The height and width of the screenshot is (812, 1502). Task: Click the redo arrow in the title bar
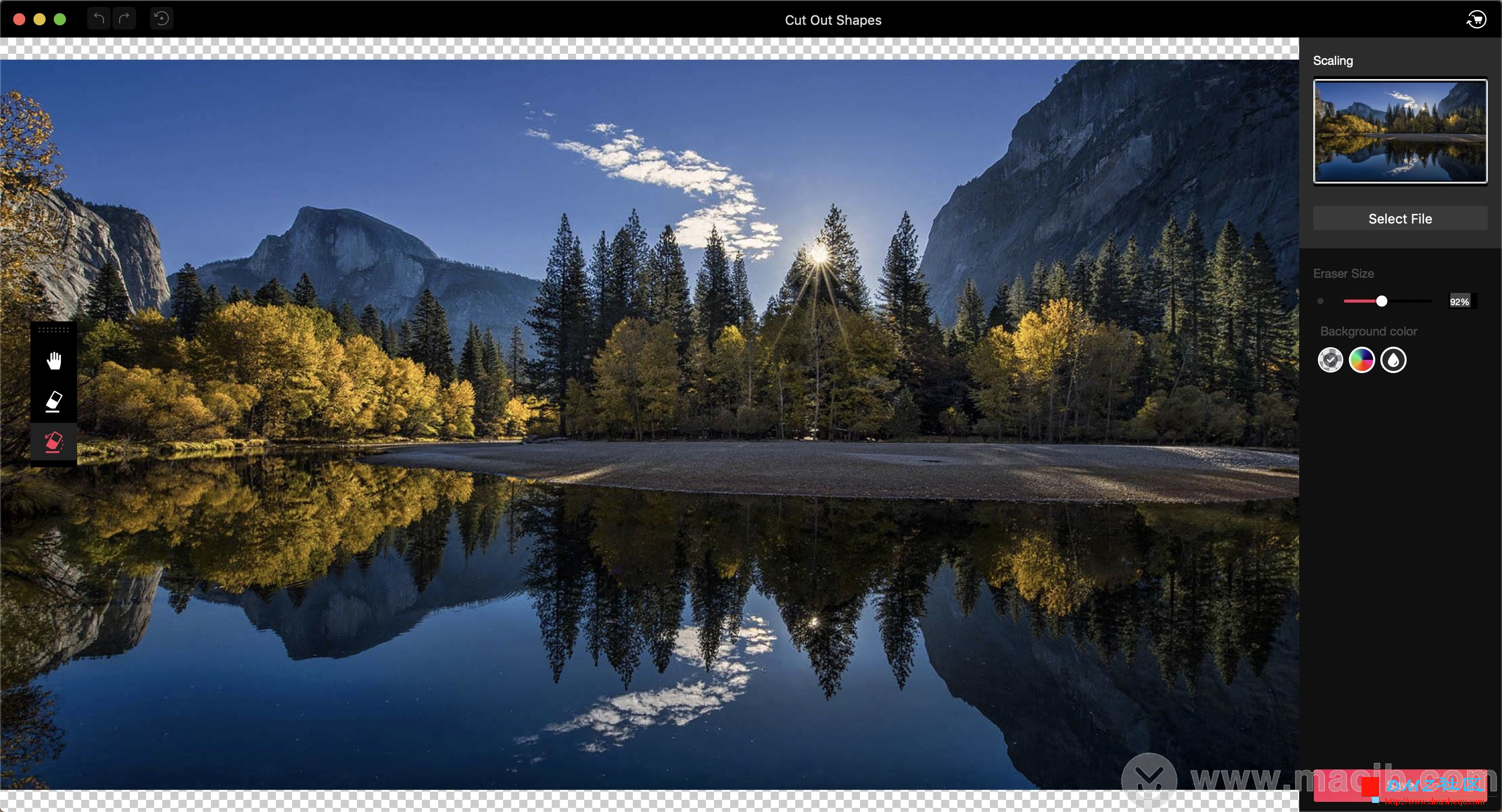pyautogui.click(x=124, y=19)
